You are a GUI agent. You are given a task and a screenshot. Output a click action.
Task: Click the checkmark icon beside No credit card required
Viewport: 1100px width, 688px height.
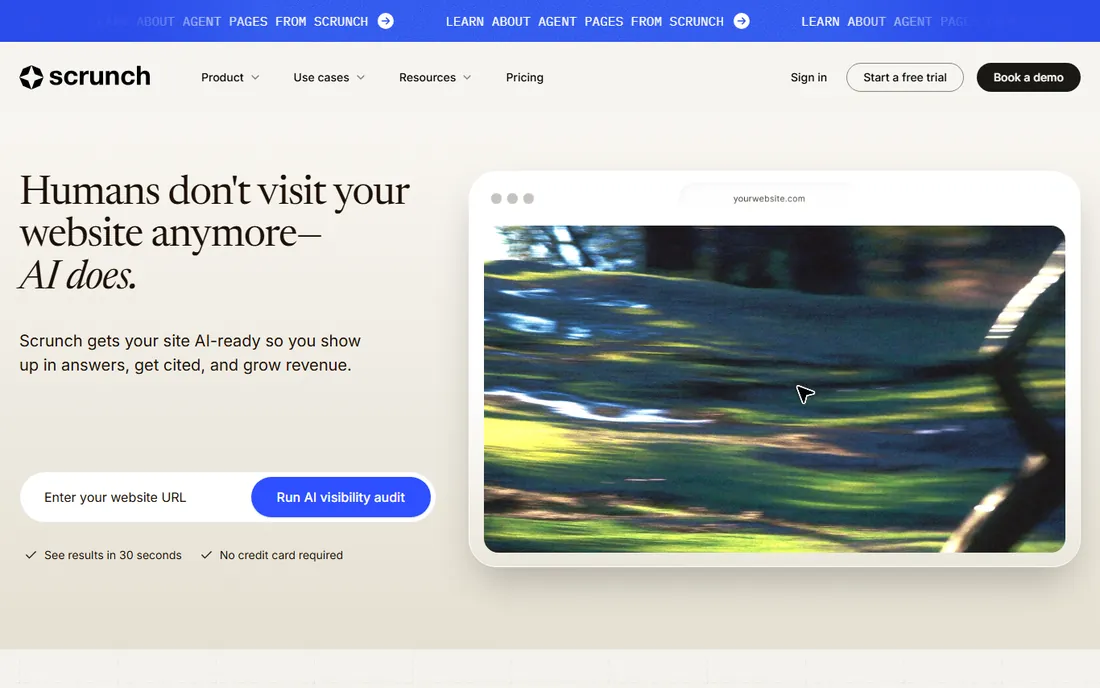(206, 555)
